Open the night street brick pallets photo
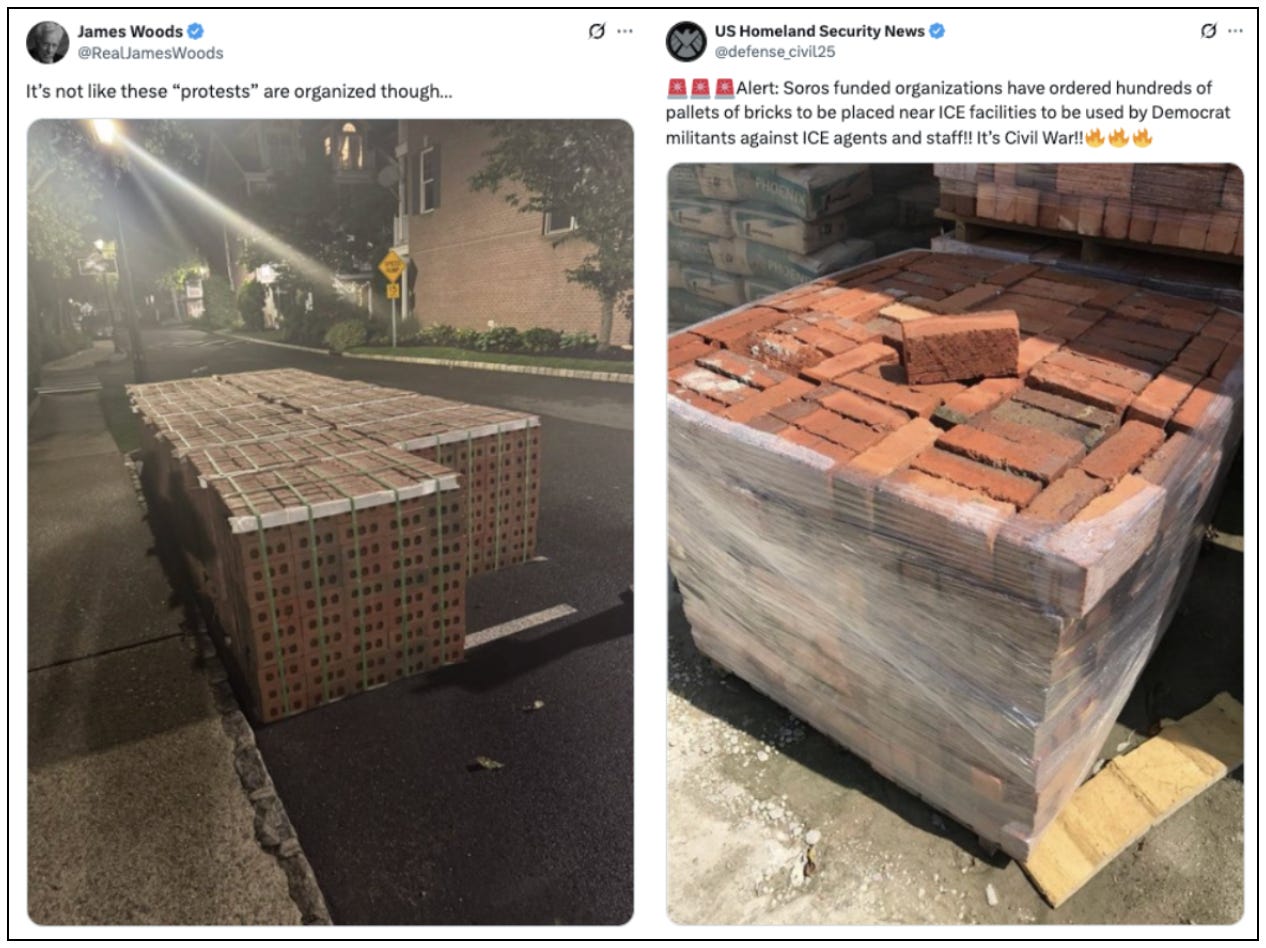 click(x=330, y=522)
